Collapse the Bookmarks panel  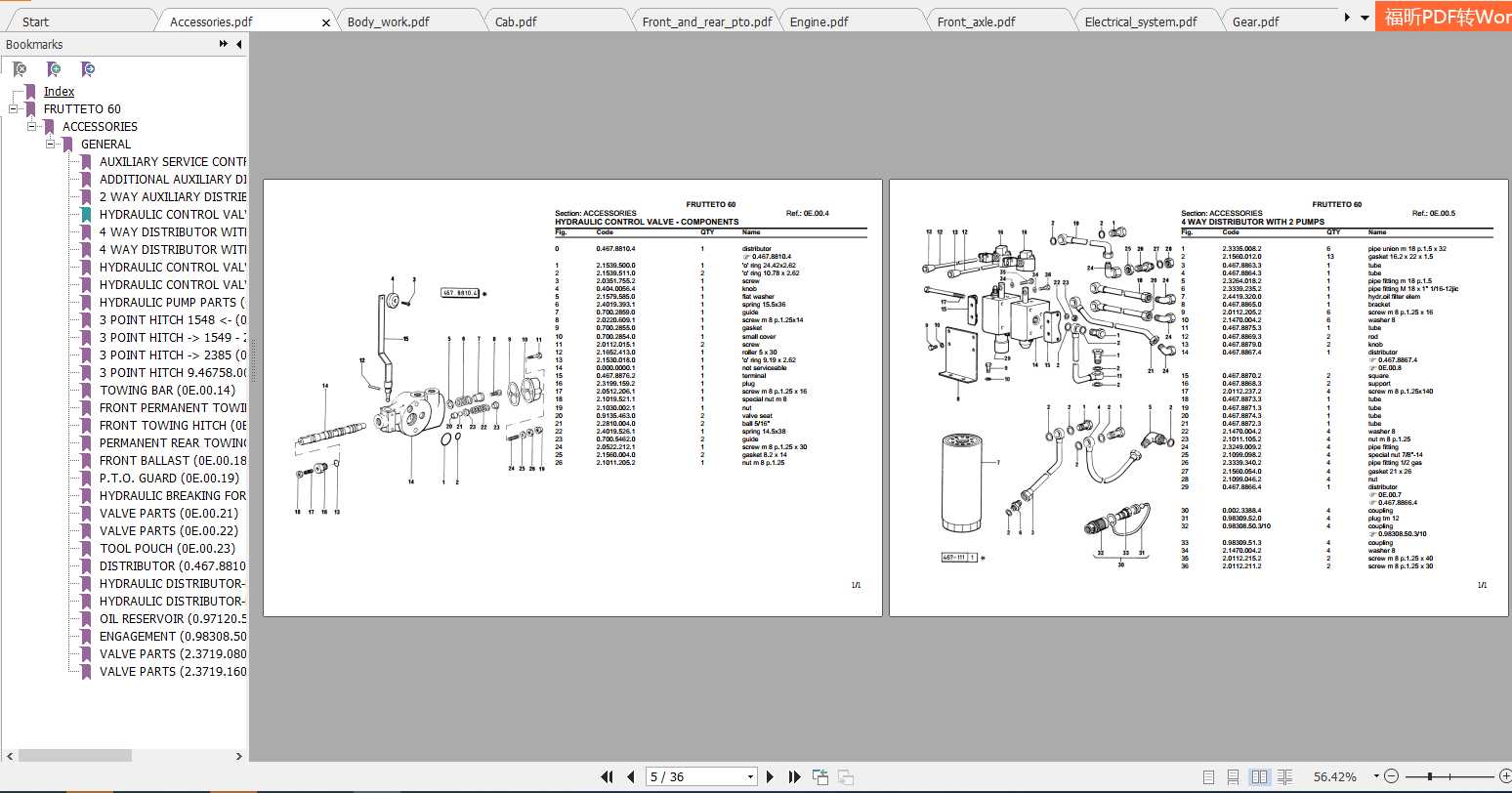[x=238, y=44]
